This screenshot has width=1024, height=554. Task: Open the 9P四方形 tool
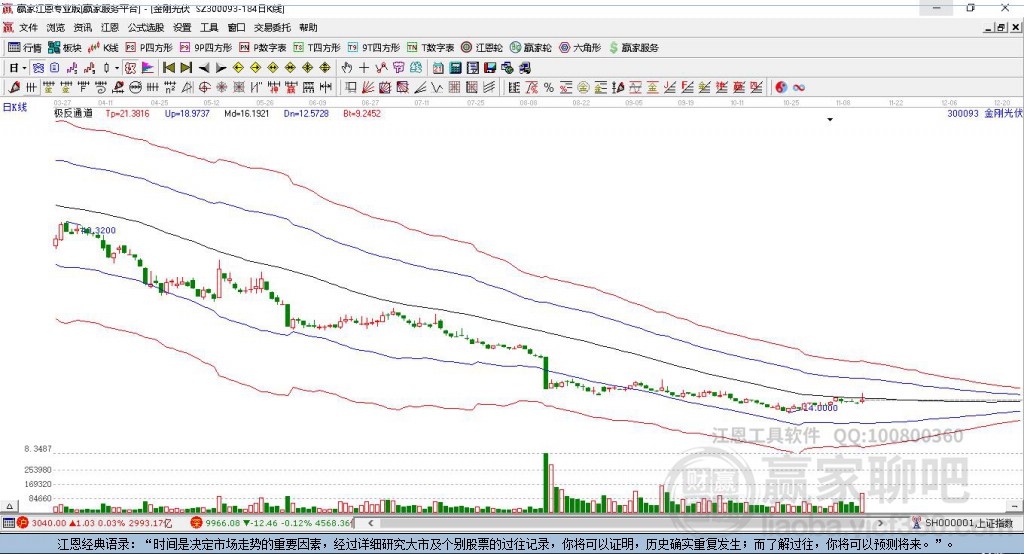click(x=206, y=48)
